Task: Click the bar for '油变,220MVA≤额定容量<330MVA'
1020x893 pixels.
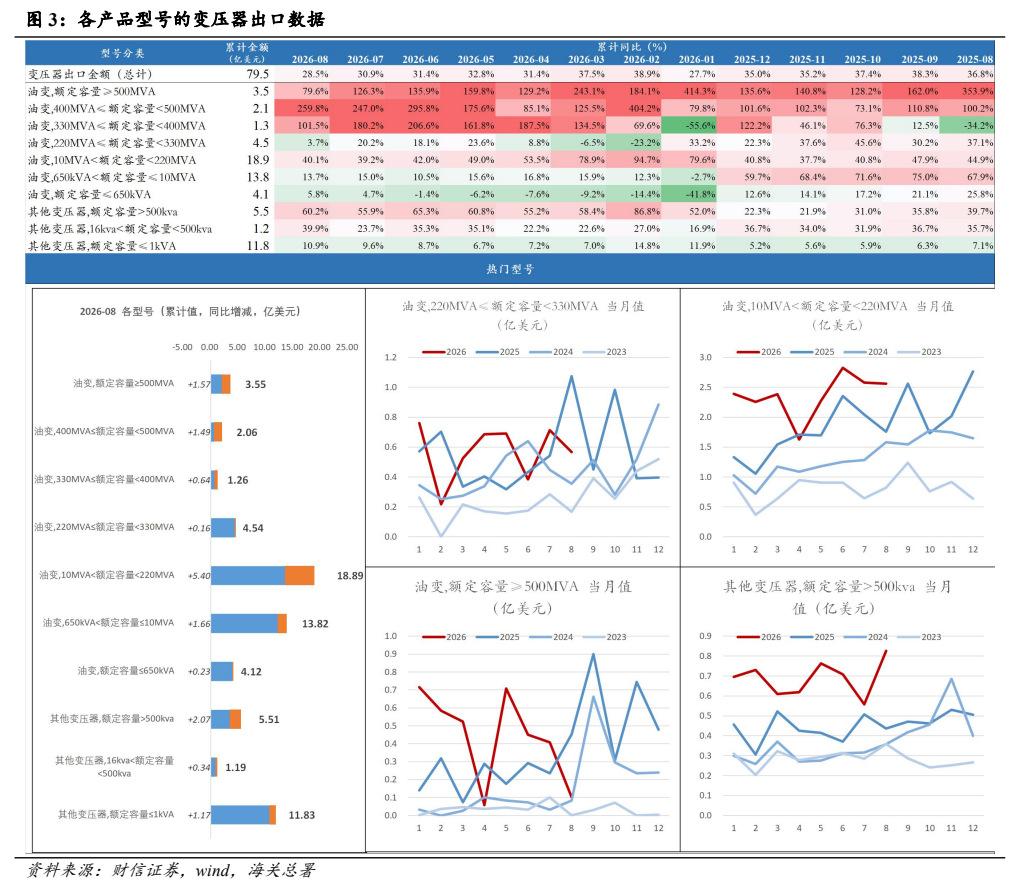Action: [x=223, y=527]
